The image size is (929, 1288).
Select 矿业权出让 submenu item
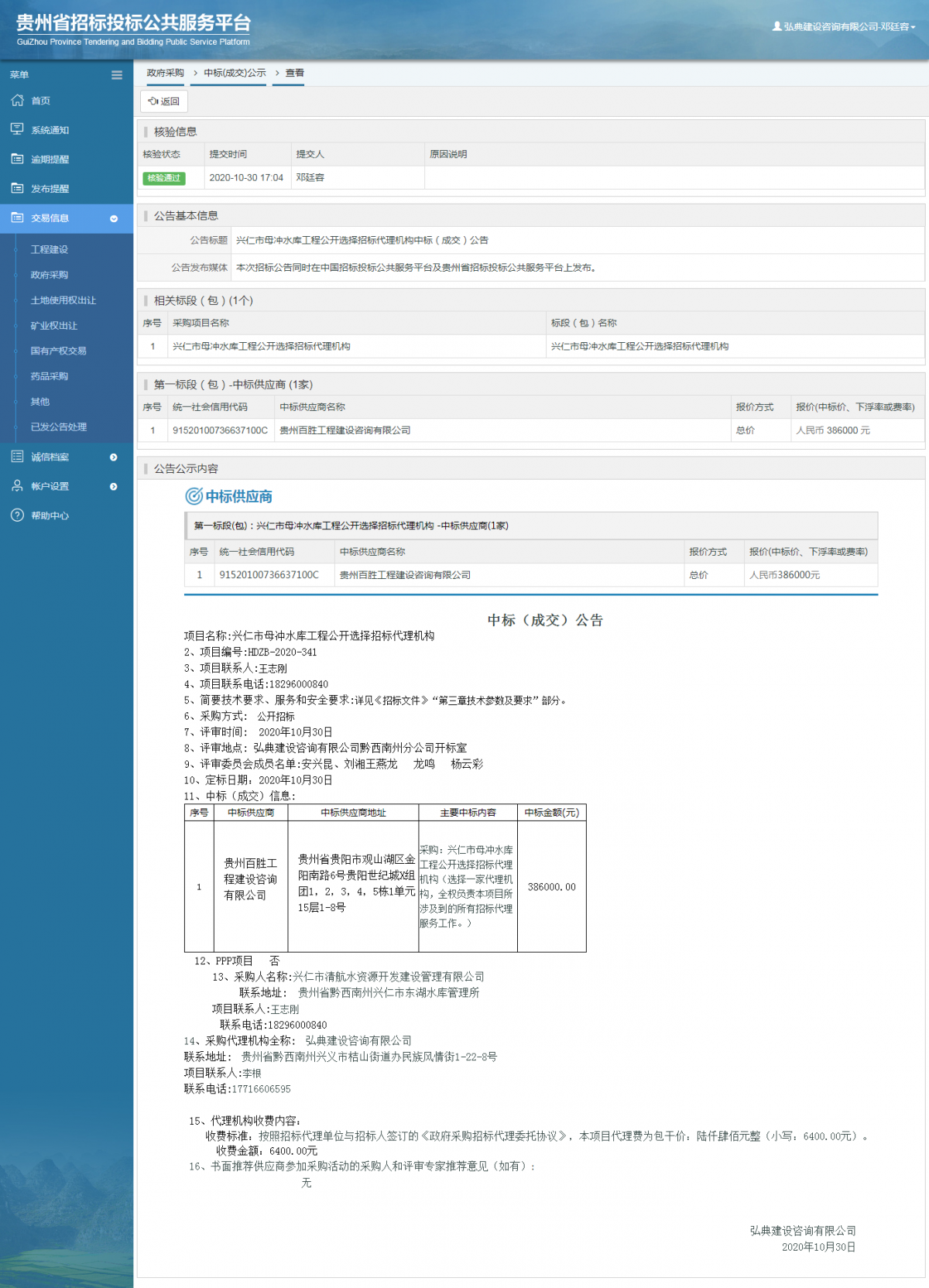pyautogui.click(x=54, y=326)
